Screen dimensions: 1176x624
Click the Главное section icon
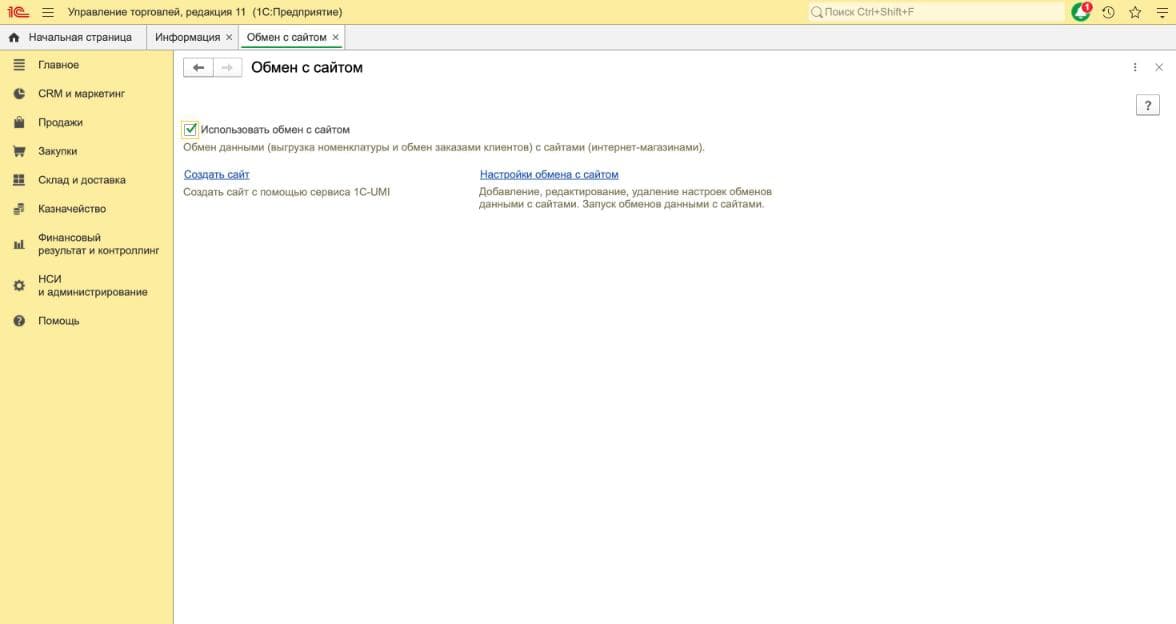(x=20, y=64)
